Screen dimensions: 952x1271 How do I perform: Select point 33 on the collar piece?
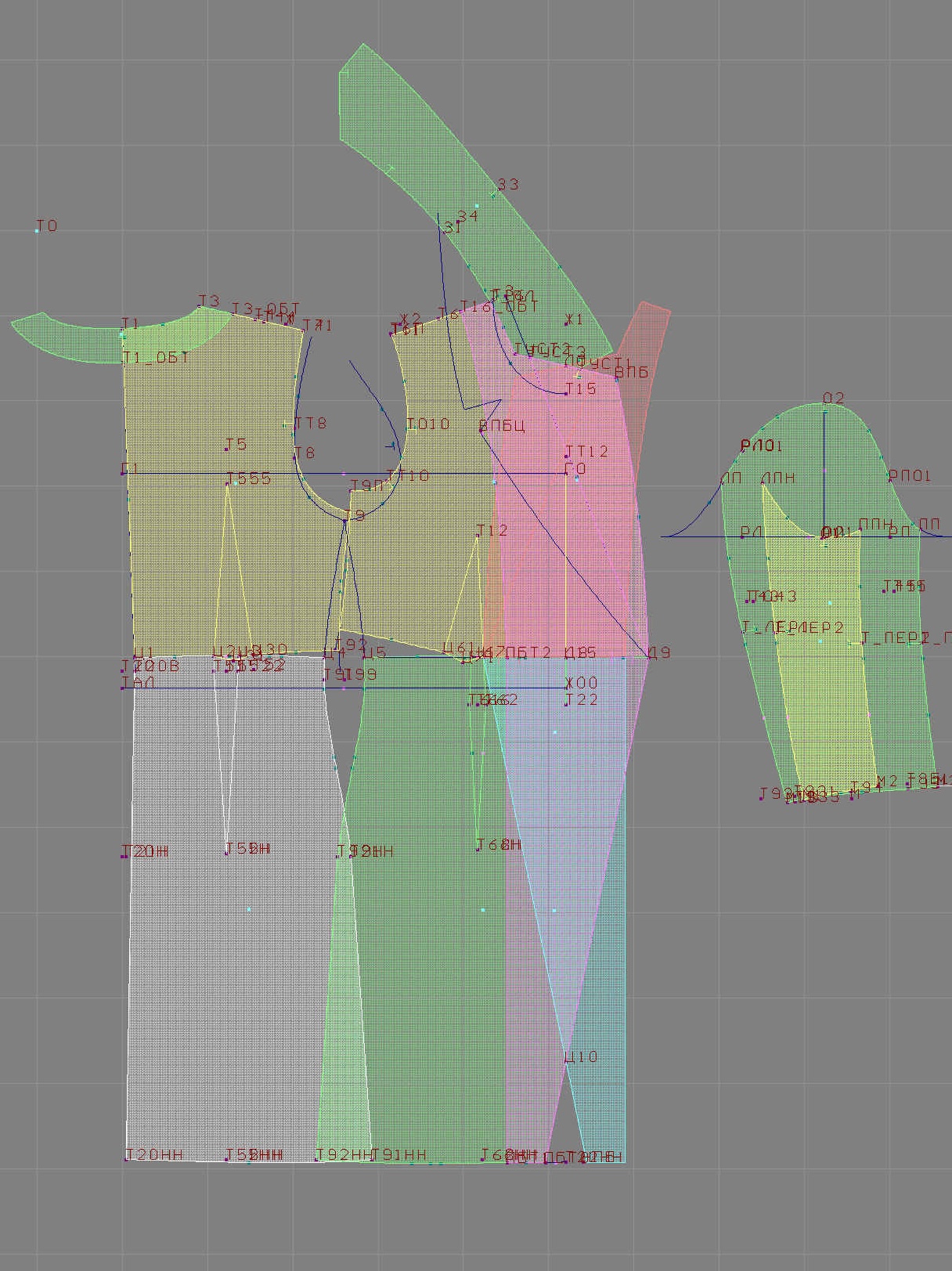pos(493,193)
